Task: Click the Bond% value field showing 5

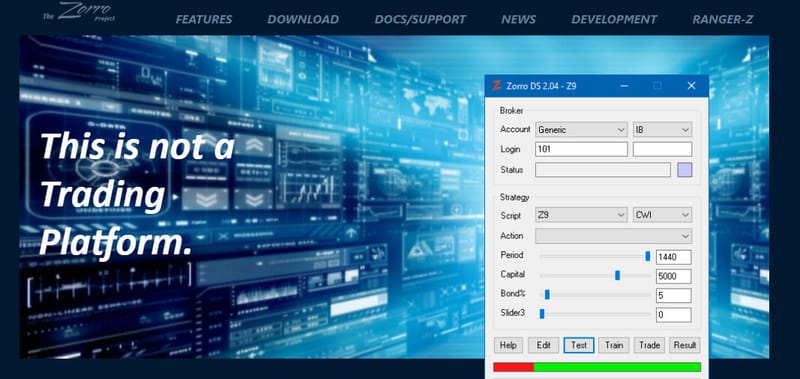Action: [673, 295]
